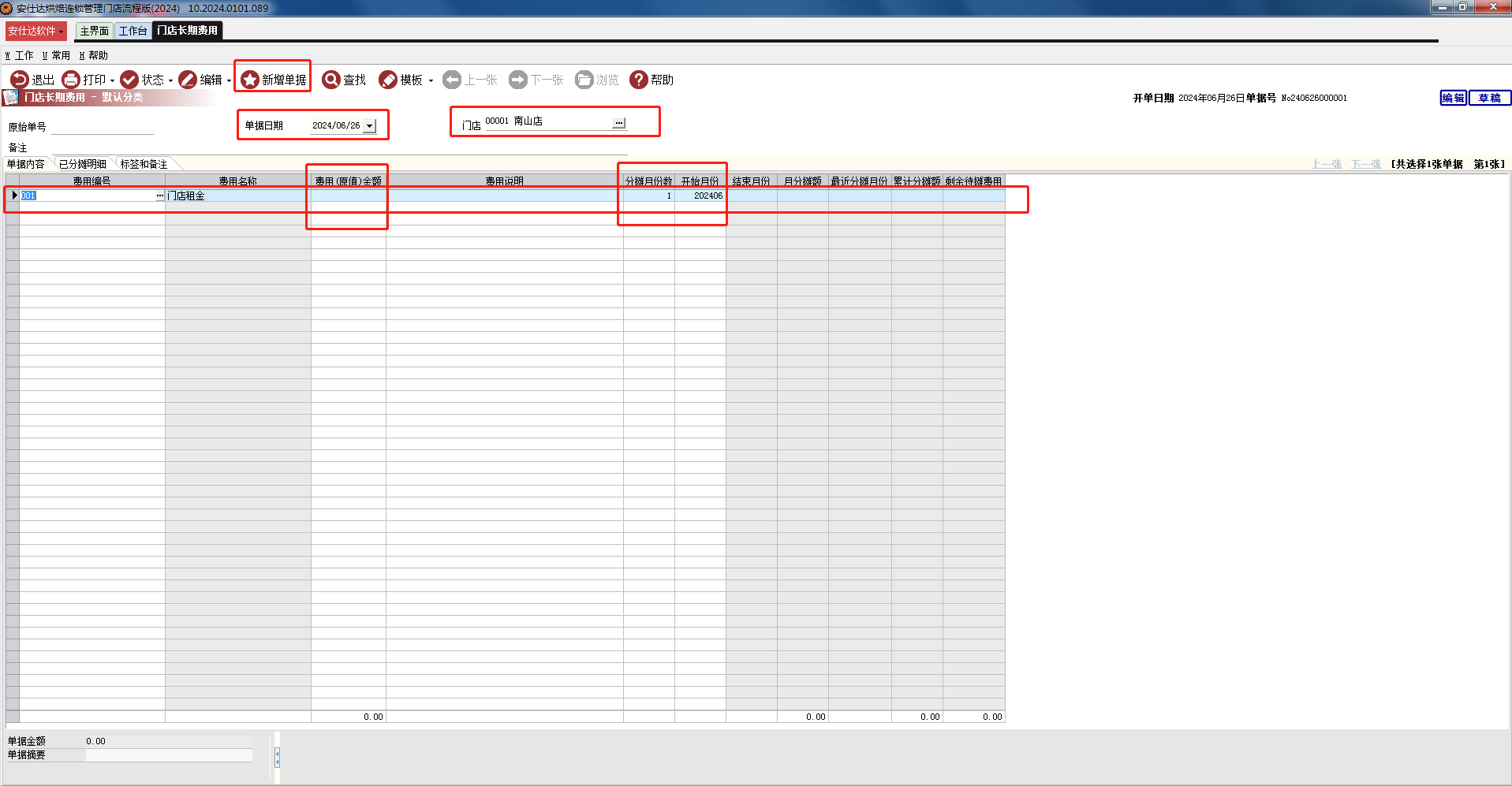This screenshot has height=786, width=1512.
Task: Open the 查找 search tool
Action: (x=344, y=80)
